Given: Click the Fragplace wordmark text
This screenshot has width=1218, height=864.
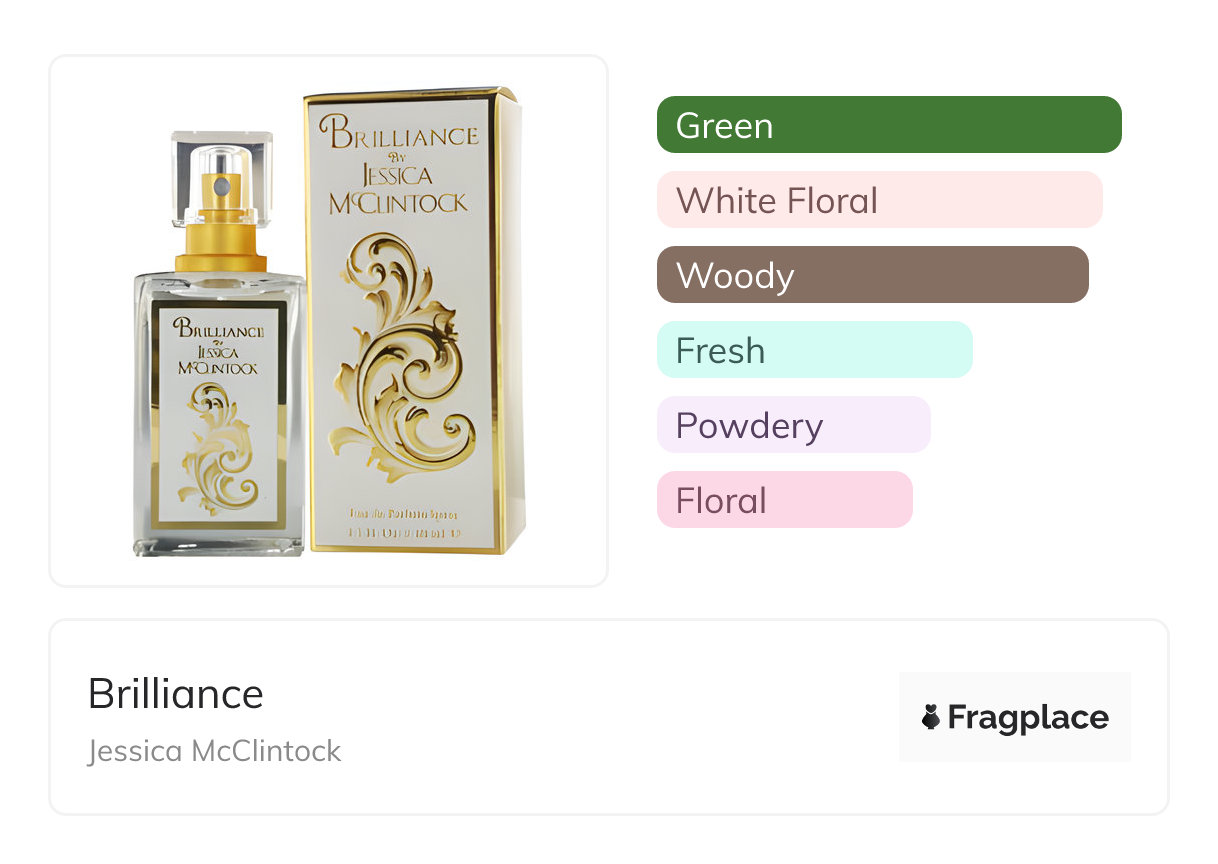Looking at the screenshot, I should pyautogui.click(x=1028, y=717).
